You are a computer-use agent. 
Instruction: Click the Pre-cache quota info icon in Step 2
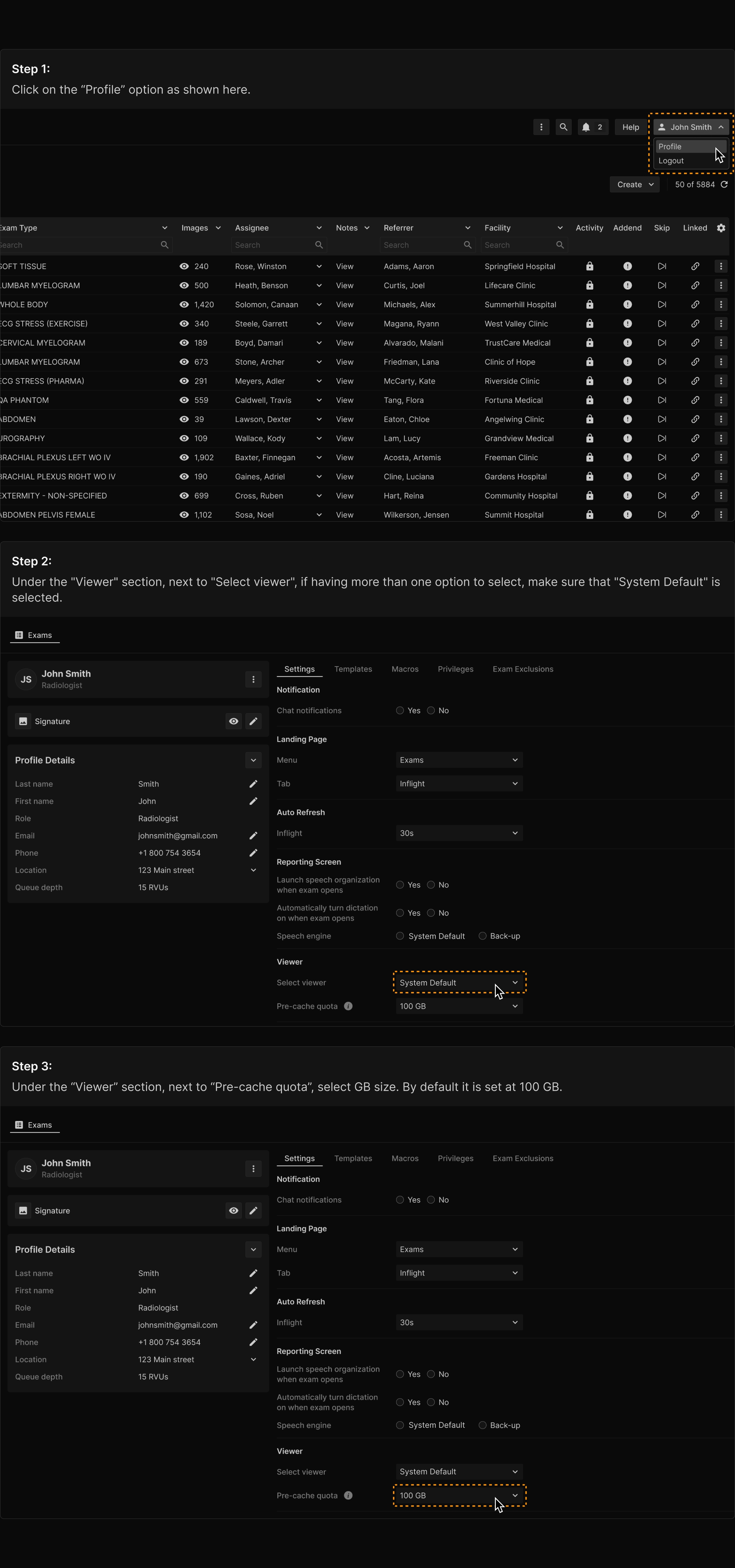(x=348, y=1006)
